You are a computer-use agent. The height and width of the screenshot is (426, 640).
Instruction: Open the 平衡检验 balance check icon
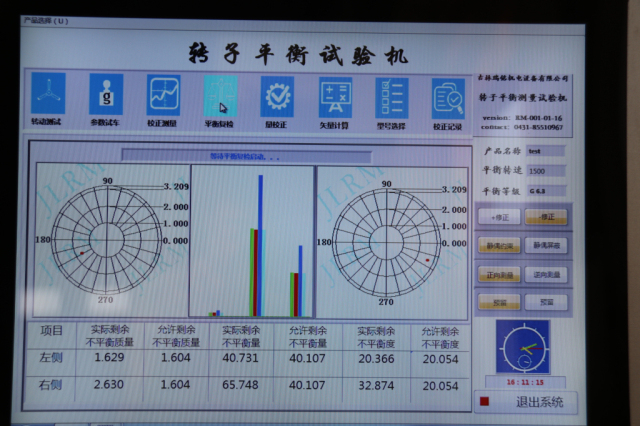[220, 96]
